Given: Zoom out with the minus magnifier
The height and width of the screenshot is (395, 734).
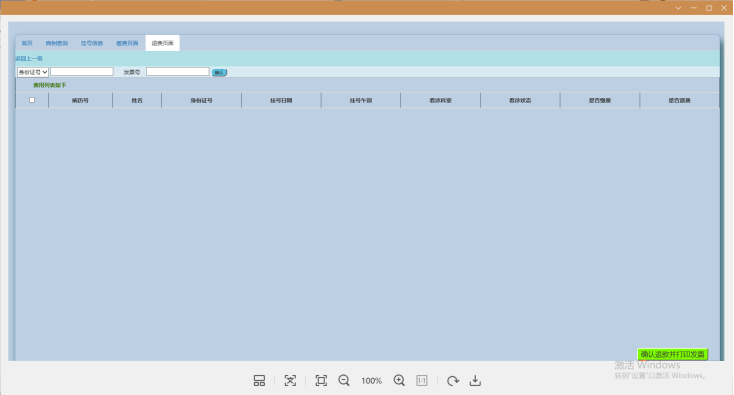Looking at the screenshot, I should coord(344,380).
